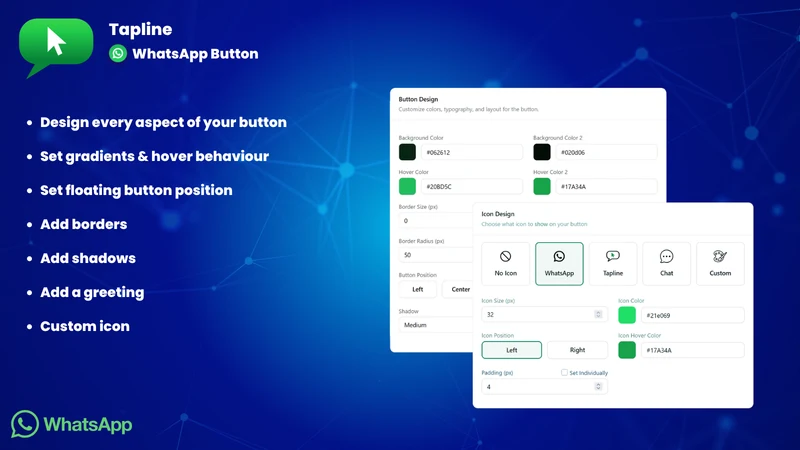Click the Icon Size field showing 32
The height and width of the screenshot is (450, 800).
click(x=544, y=314)
